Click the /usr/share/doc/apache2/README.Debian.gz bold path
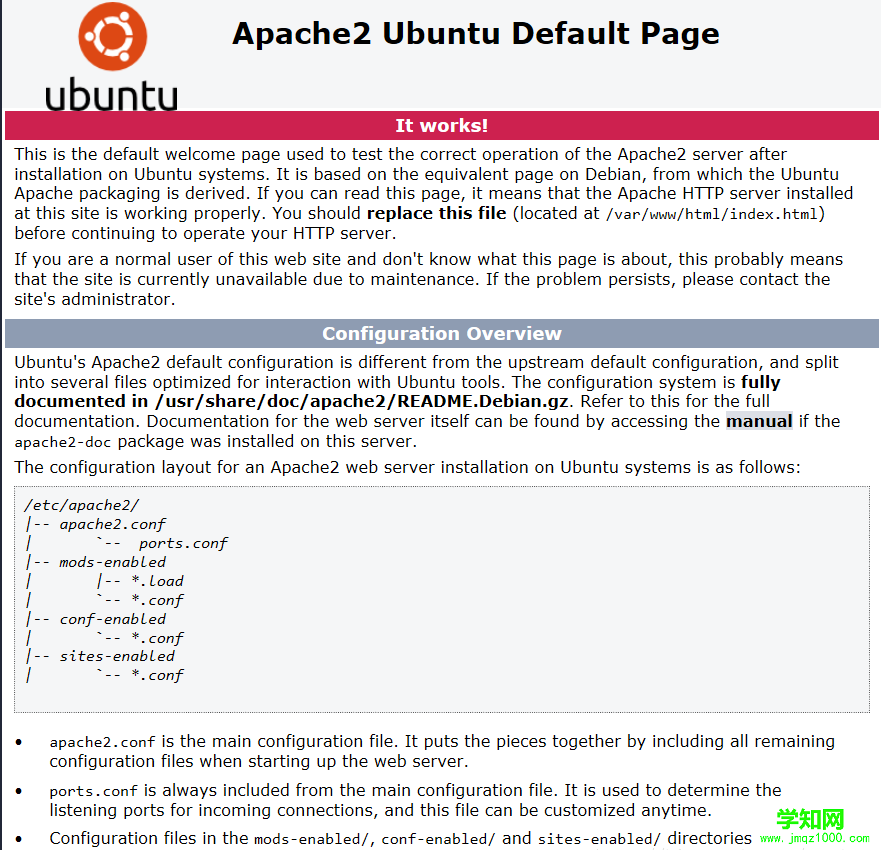Viewport: 881px width, 850px height. [x=362, y=402]
